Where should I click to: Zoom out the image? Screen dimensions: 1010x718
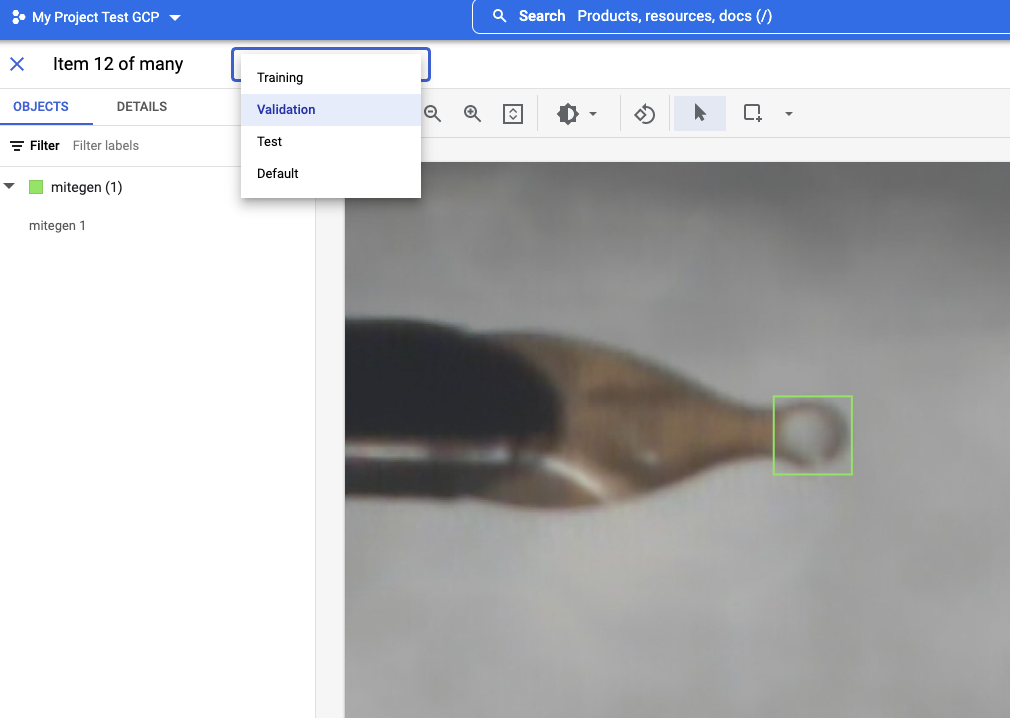(433, 114)
